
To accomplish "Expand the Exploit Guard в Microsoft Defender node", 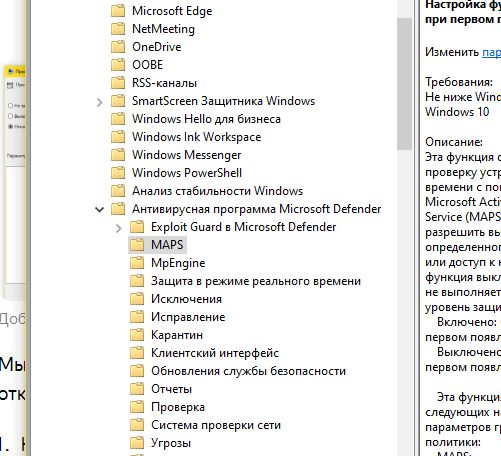I will pyautogui.click(x=118, y=228).
